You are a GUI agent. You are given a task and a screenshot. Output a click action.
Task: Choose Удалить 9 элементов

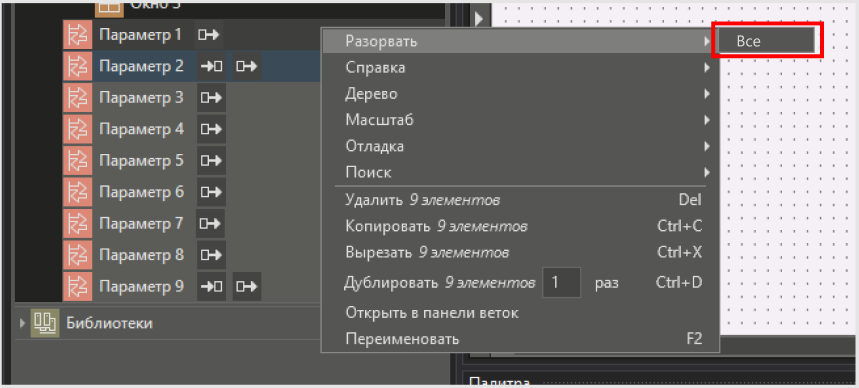tap(520, 200)
